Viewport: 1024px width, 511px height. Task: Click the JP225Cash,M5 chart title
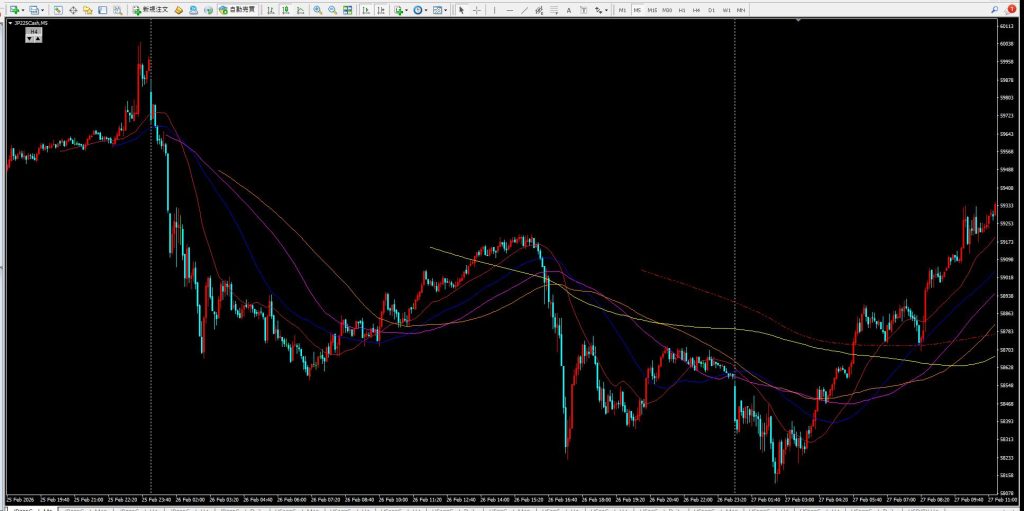[30, 22]
